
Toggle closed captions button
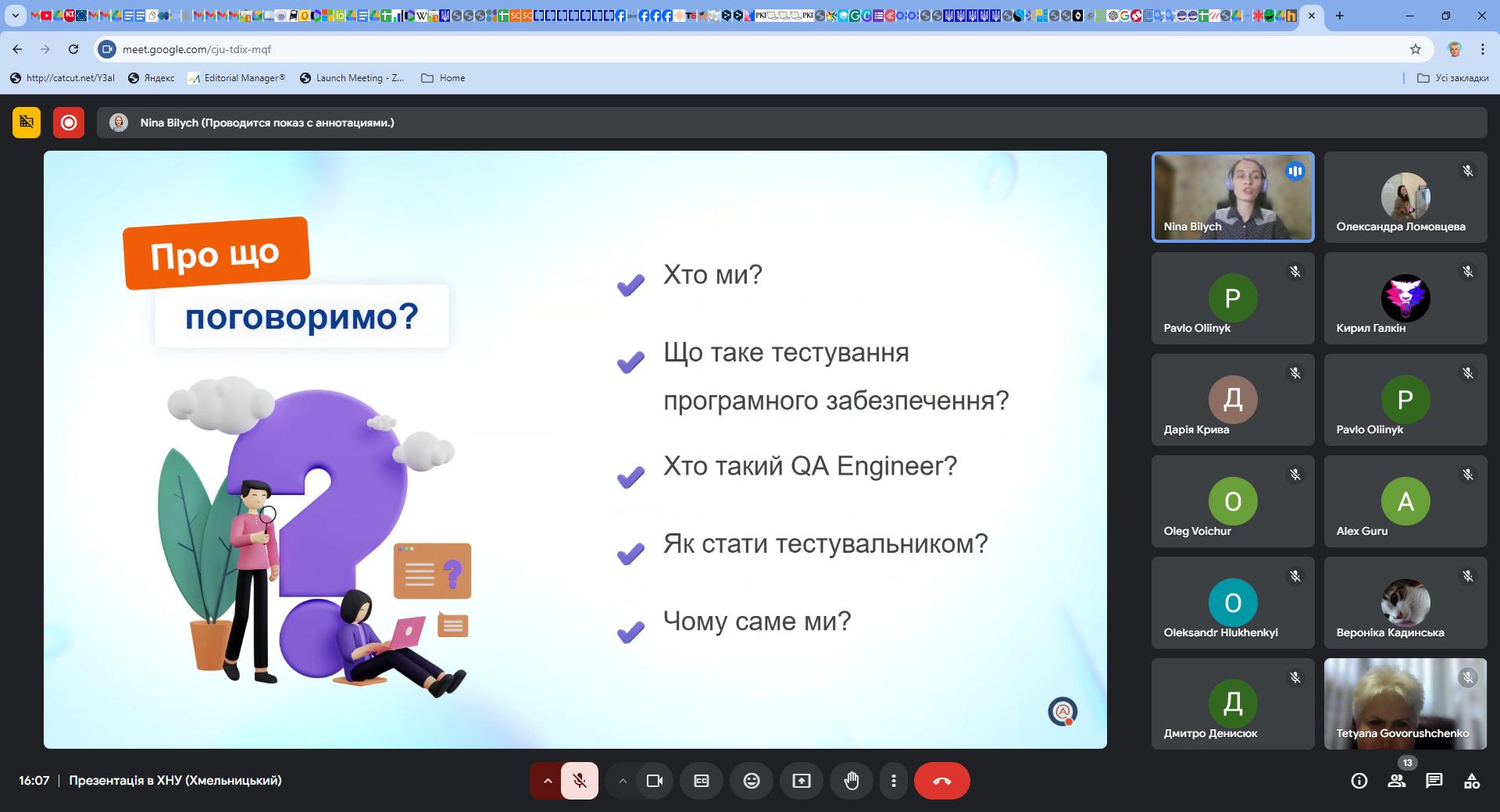(x=702, y=781)
